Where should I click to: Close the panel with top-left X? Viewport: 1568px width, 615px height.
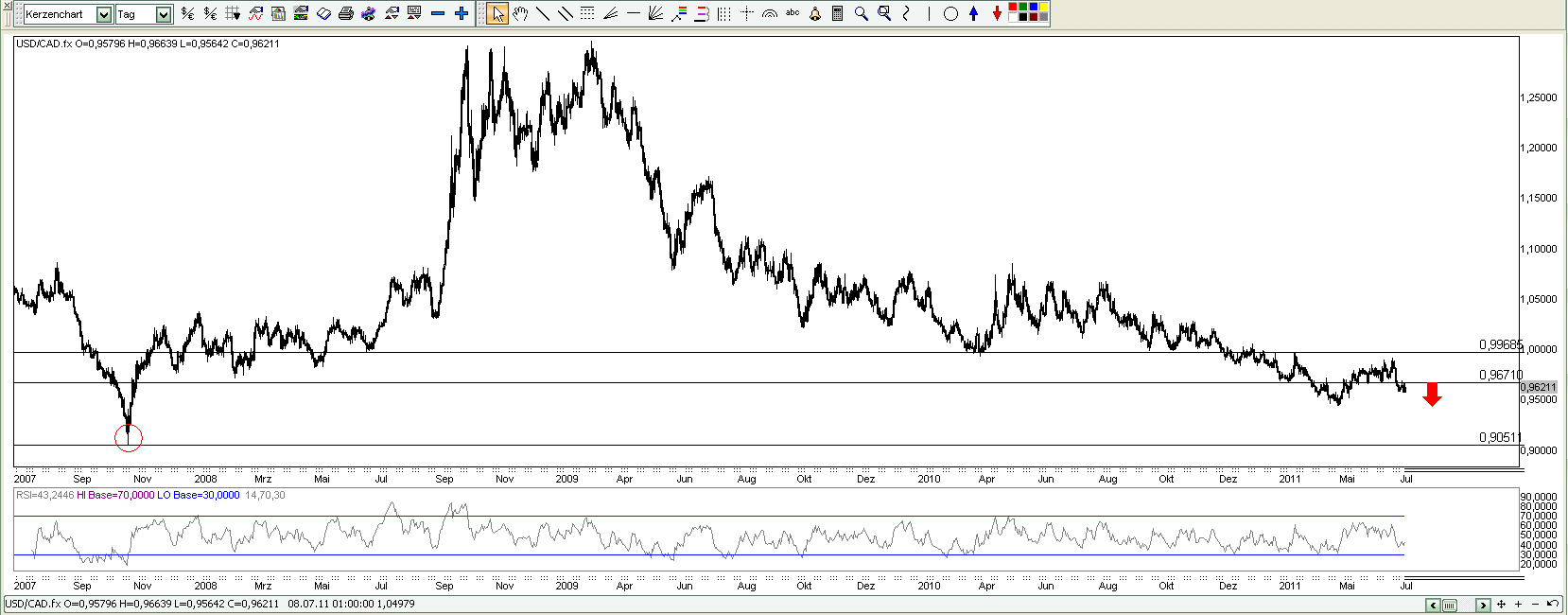tap(7, 6)
